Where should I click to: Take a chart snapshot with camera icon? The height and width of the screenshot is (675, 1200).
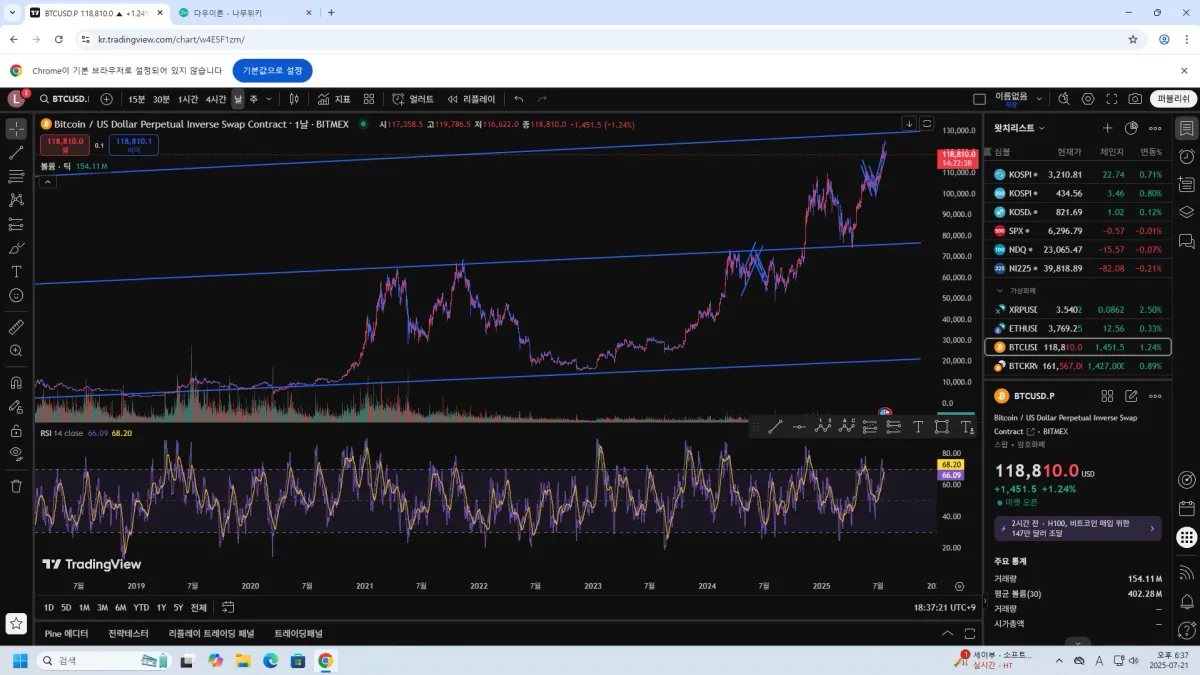click(x=1135, y=99)
